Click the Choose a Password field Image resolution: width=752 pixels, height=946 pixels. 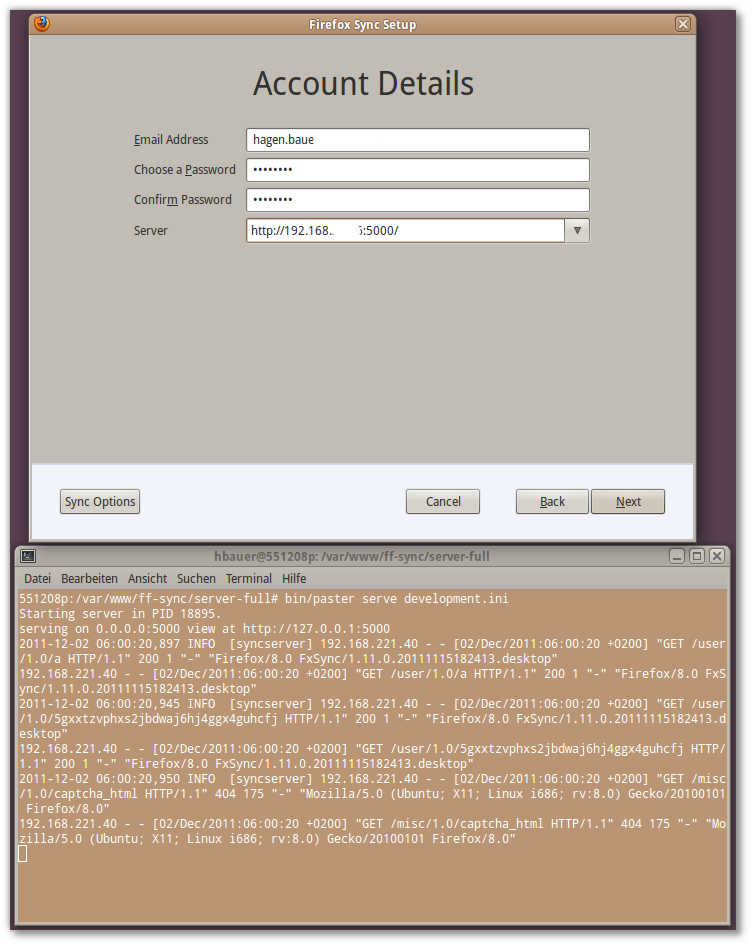click(418, 170)
